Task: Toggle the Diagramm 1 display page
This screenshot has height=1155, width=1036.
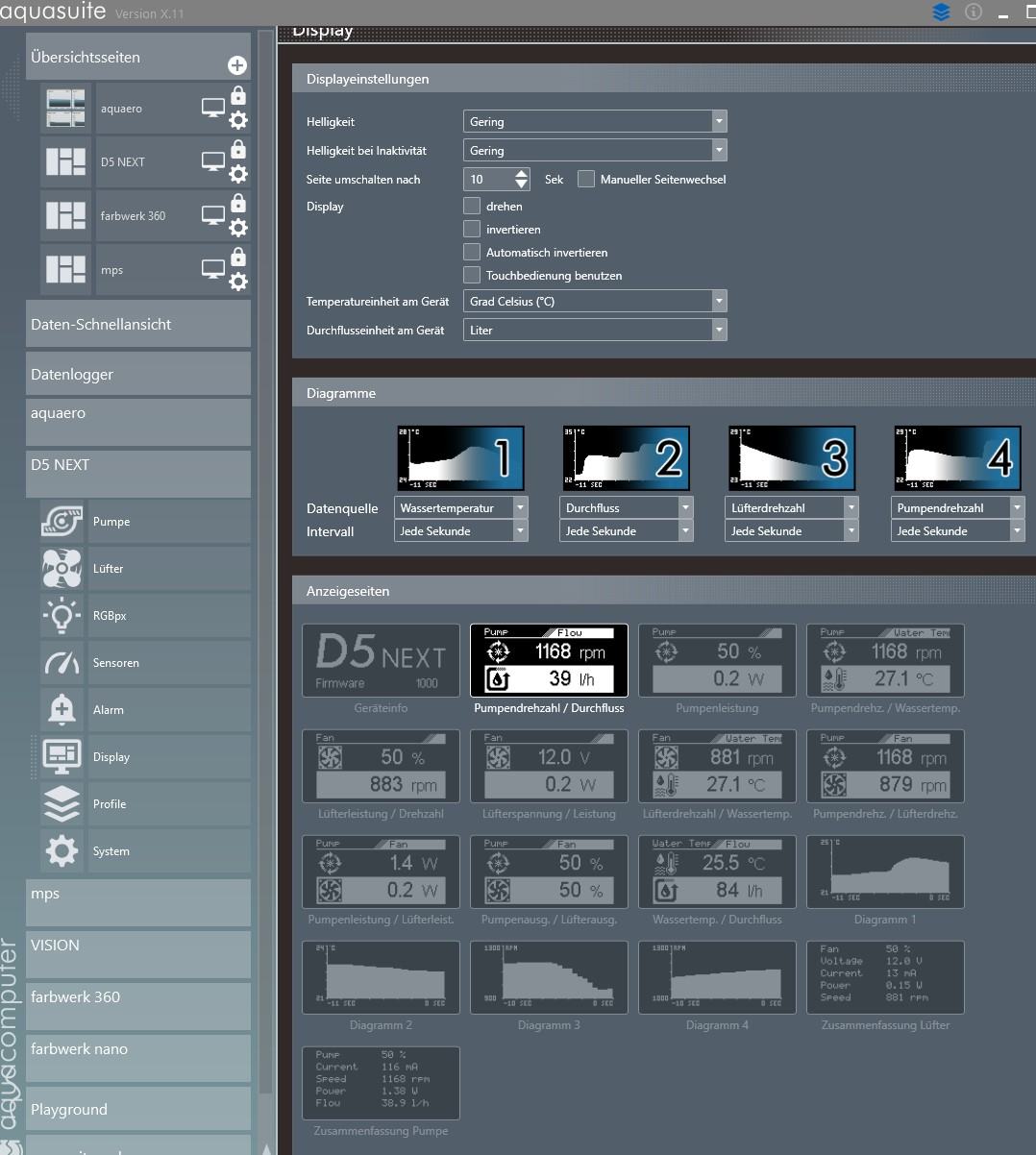Action: [x=885, y=872]
